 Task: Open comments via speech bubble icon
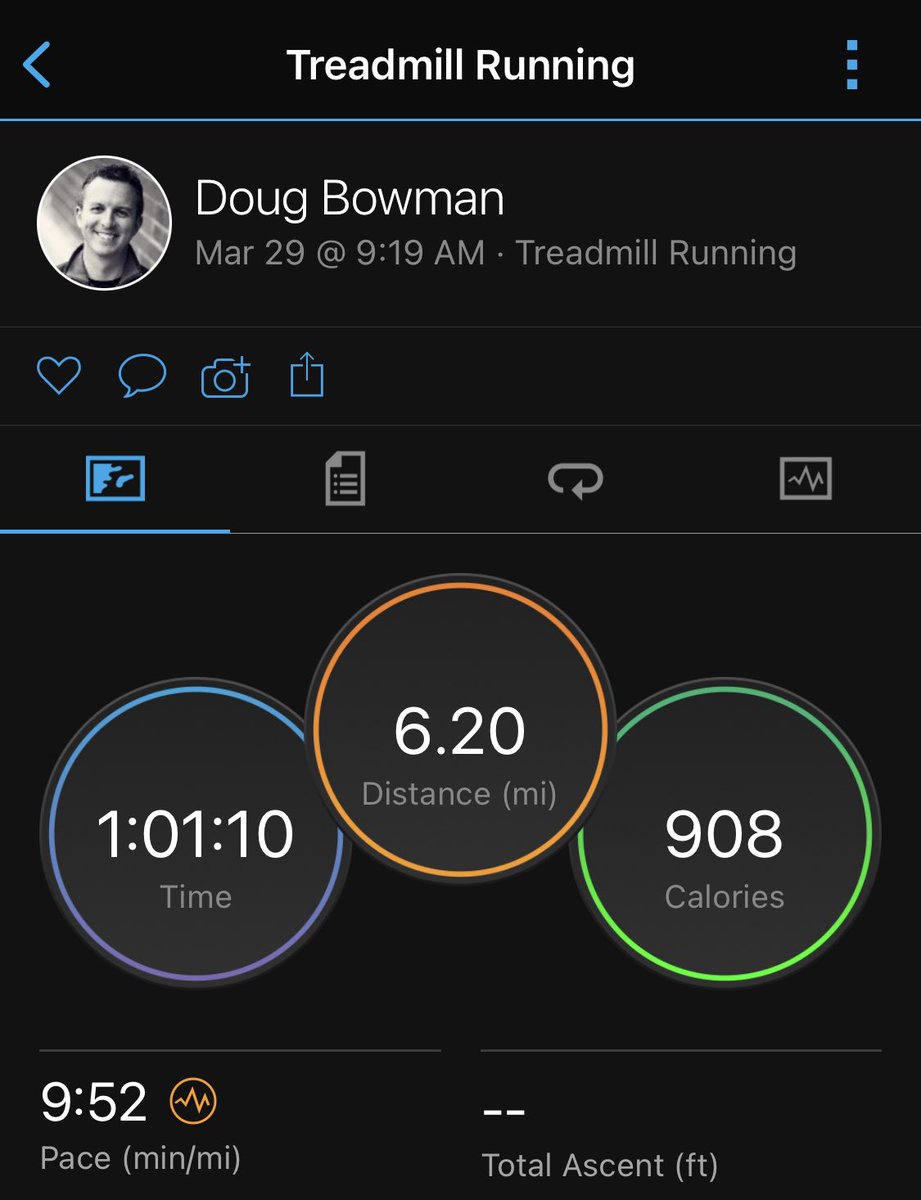[141, 377]
